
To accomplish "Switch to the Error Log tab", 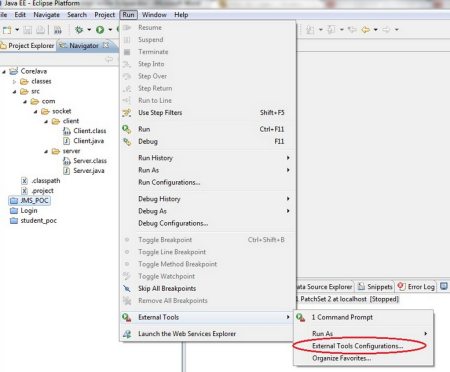I will 417,287.
